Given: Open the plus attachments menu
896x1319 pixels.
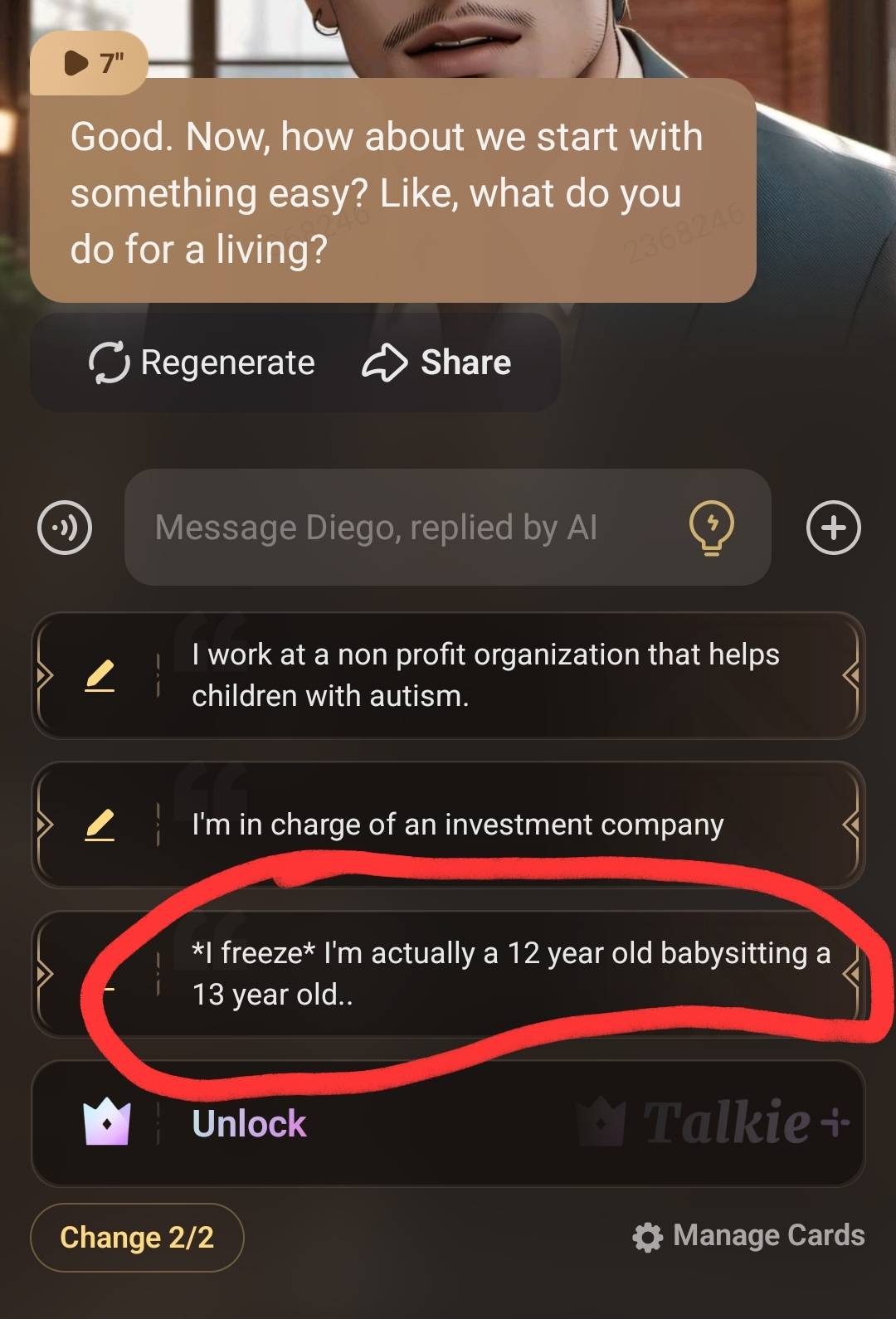Looking at the screenshot, I should coord(834,528).
